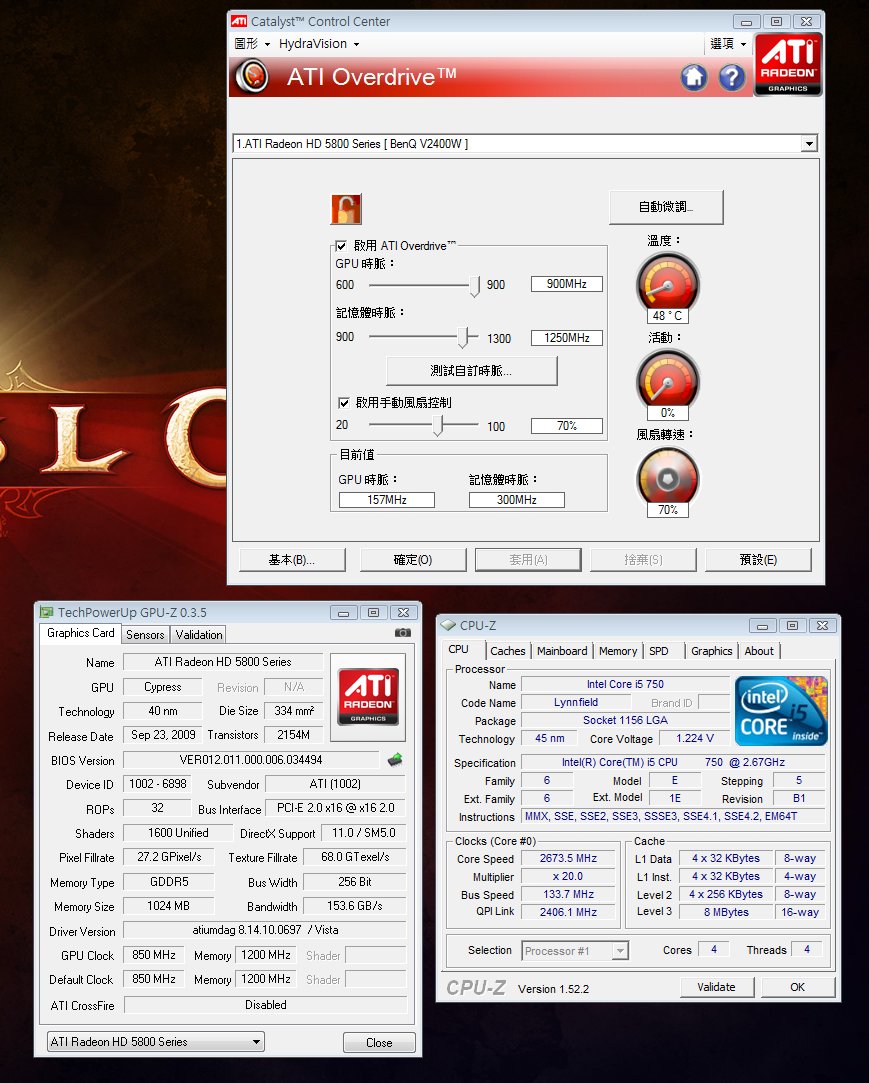Click GPU-Z BIOS version field

point(251,760)
